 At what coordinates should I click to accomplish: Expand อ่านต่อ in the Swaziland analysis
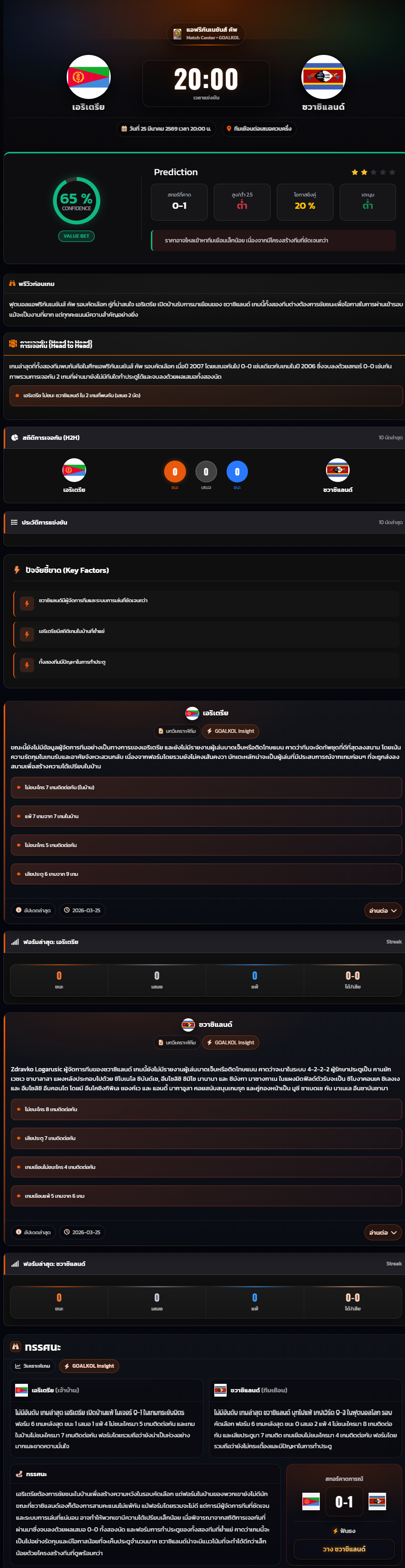point(383,1233)
